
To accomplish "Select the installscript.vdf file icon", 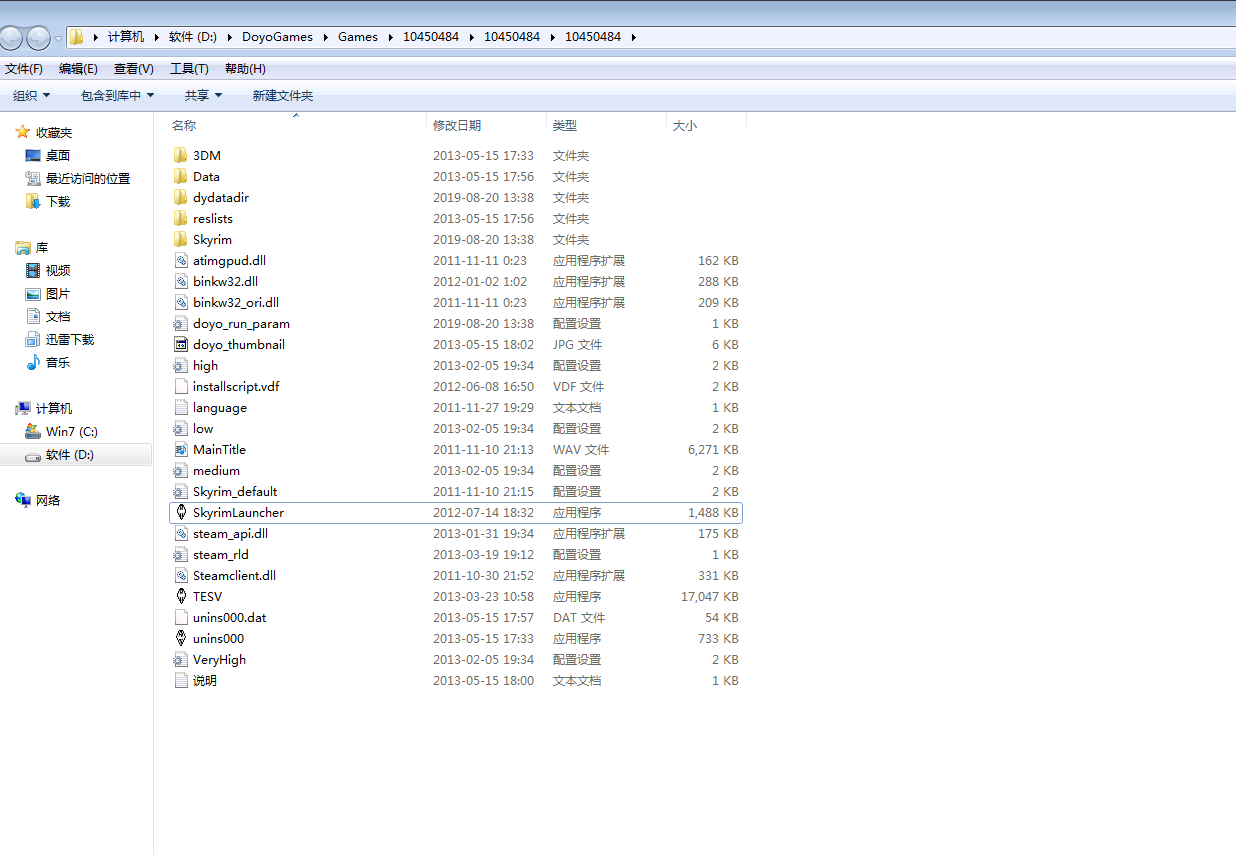I will pos(180,386).
